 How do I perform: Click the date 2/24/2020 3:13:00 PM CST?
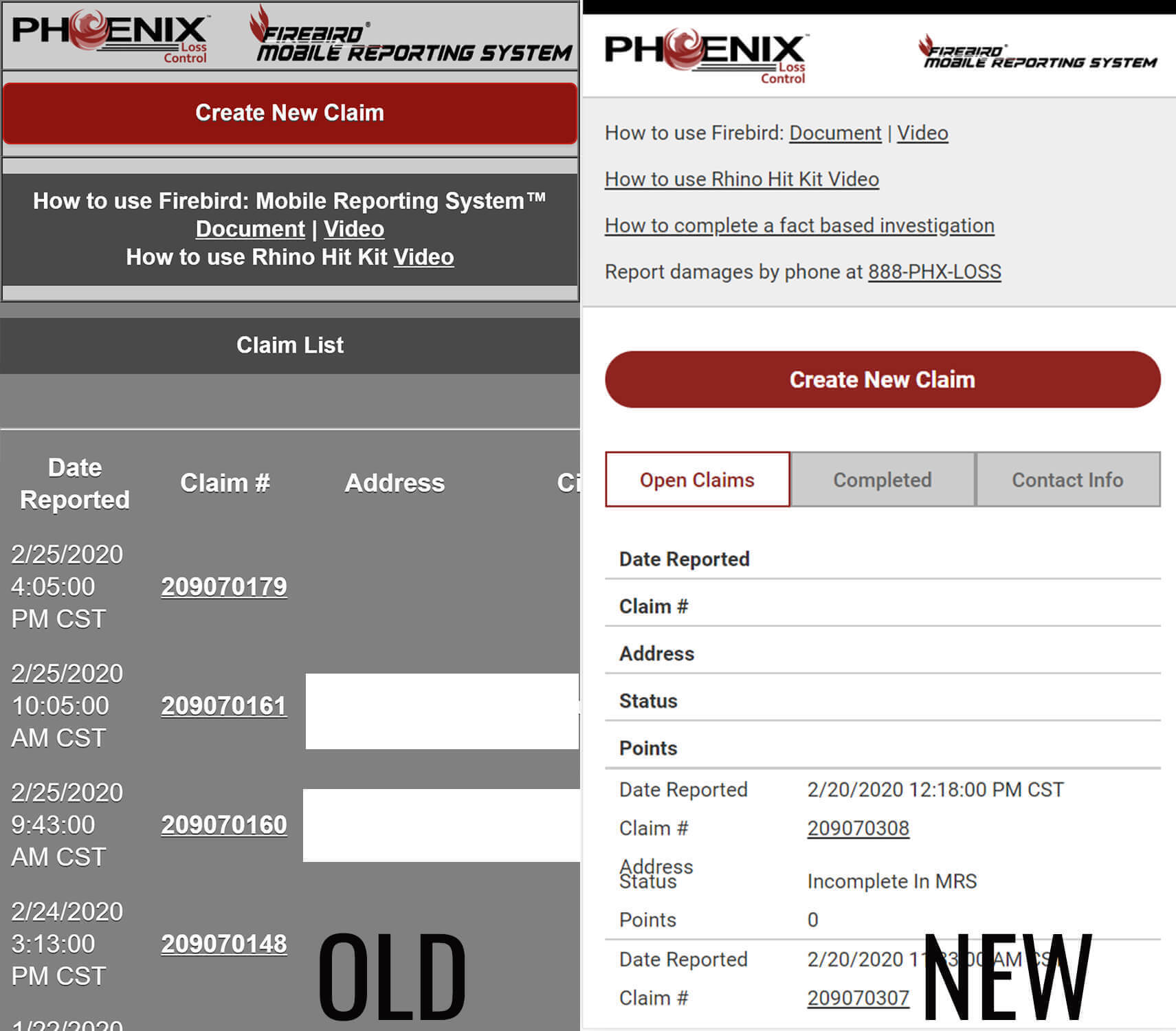67,943
